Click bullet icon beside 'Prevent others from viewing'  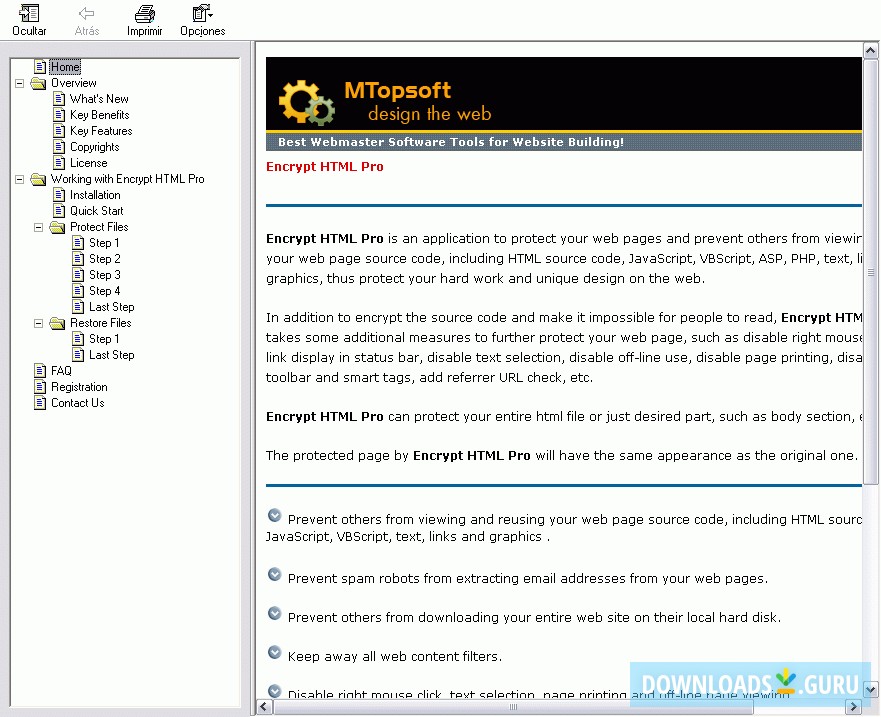274,515
